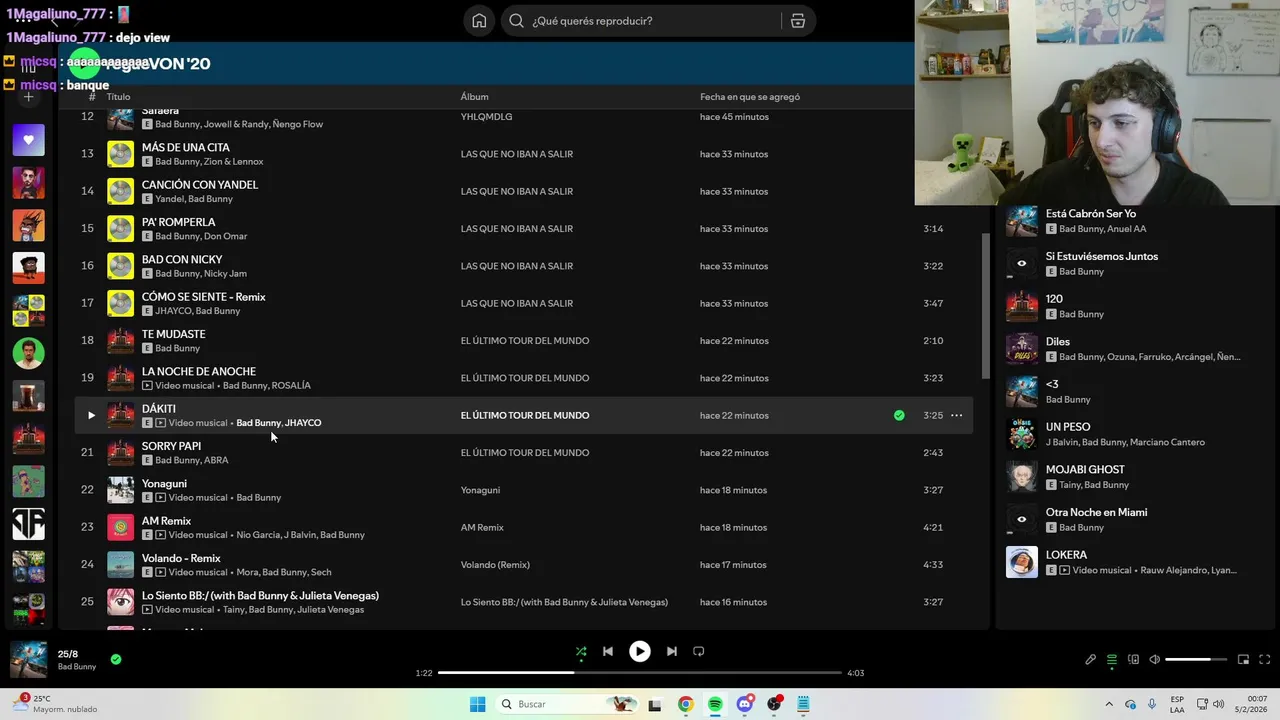Play the DÁKITI row

[x=91, y=415]
